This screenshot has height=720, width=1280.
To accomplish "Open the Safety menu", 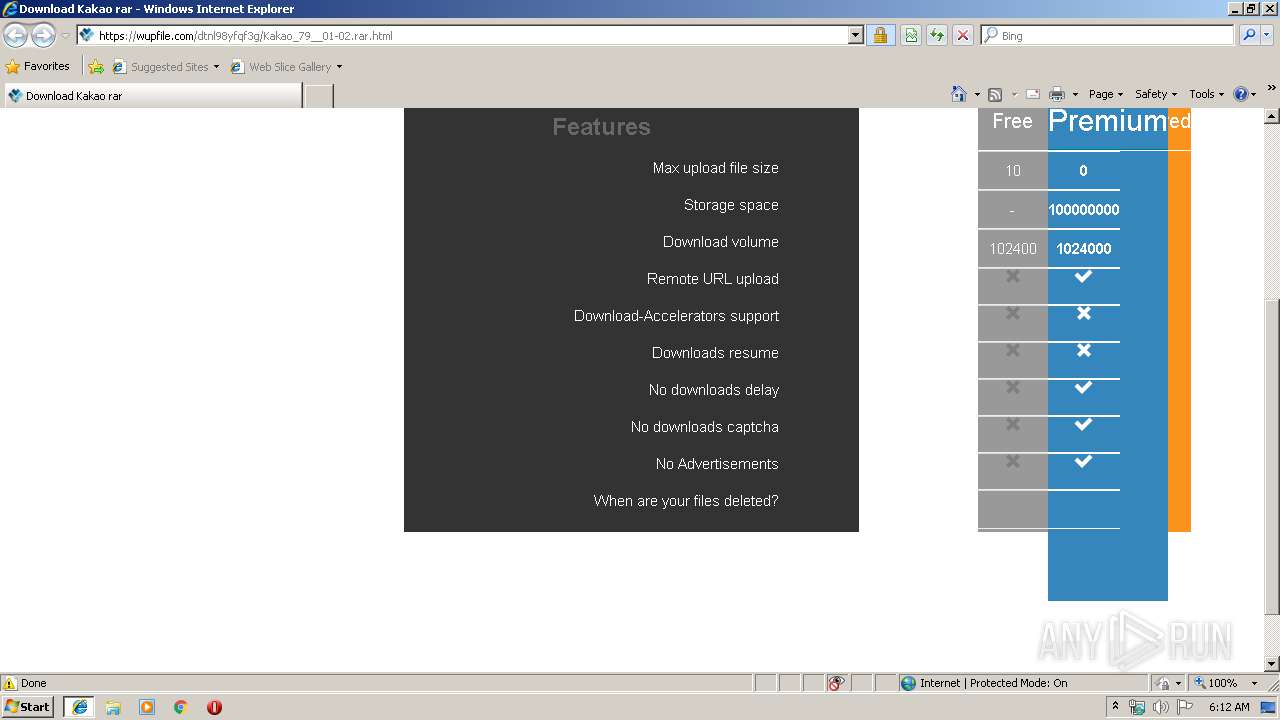I will click(1156, 94).
